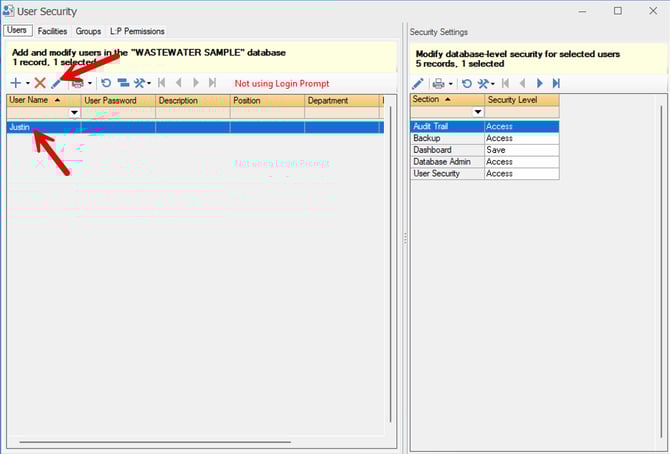Open the User Name filter dropdown

(x=73, y=113)
